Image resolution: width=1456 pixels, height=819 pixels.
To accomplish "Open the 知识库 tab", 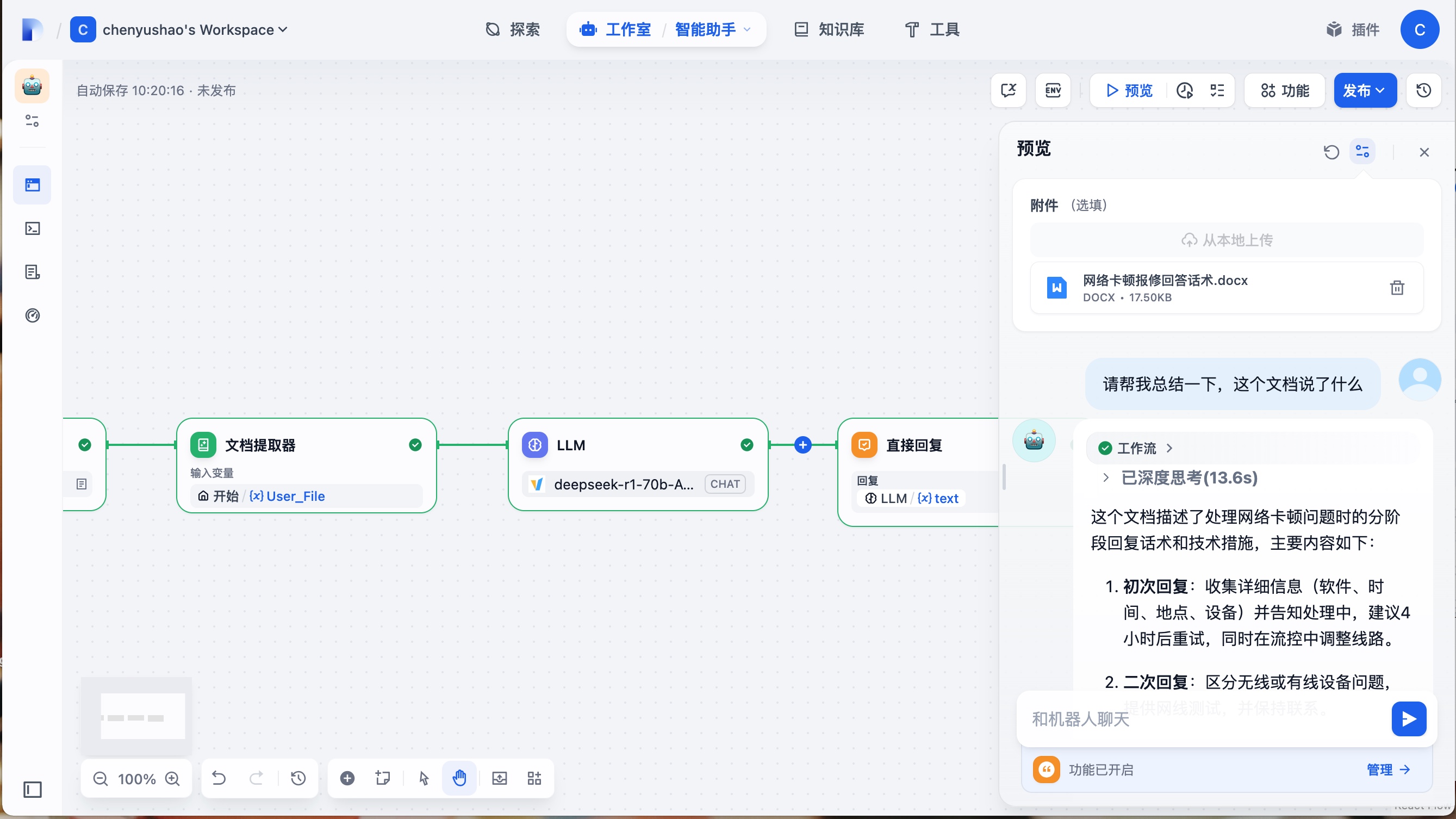I will 829,29.
